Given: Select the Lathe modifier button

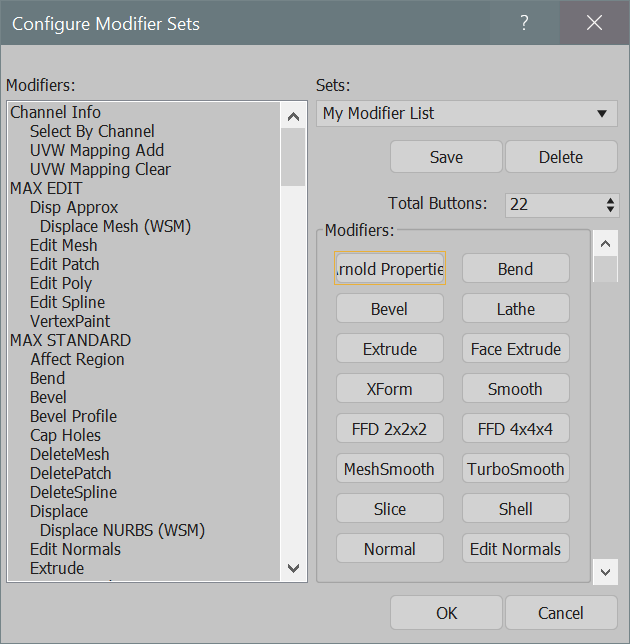Looking at the screenshot, I should coord(515,308).
